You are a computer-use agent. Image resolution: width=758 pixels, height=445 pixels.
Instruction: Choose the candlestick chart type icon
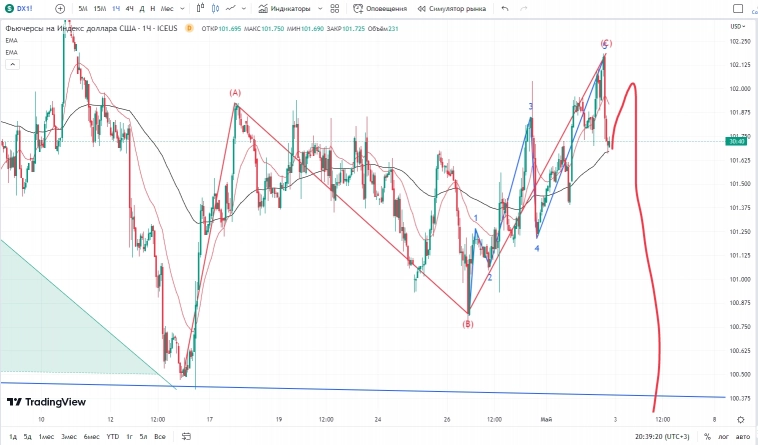[x=216, y=8]
